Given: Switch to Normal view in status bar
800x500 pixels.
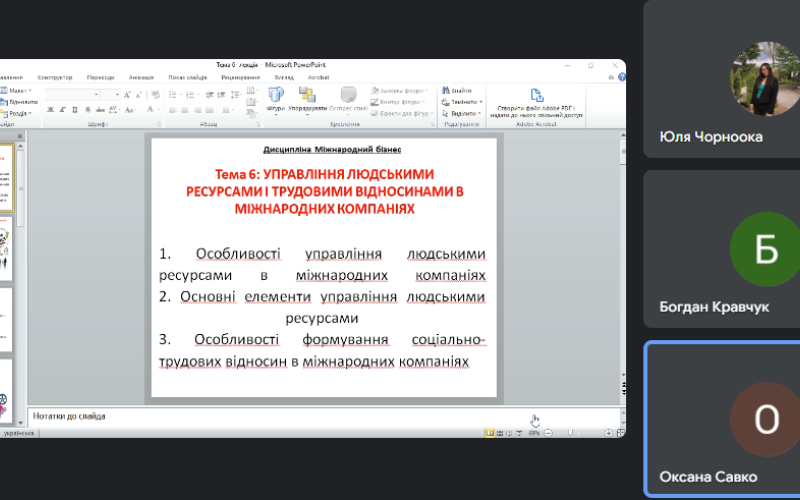Looking at the screenshot, I should pos(490,433).
